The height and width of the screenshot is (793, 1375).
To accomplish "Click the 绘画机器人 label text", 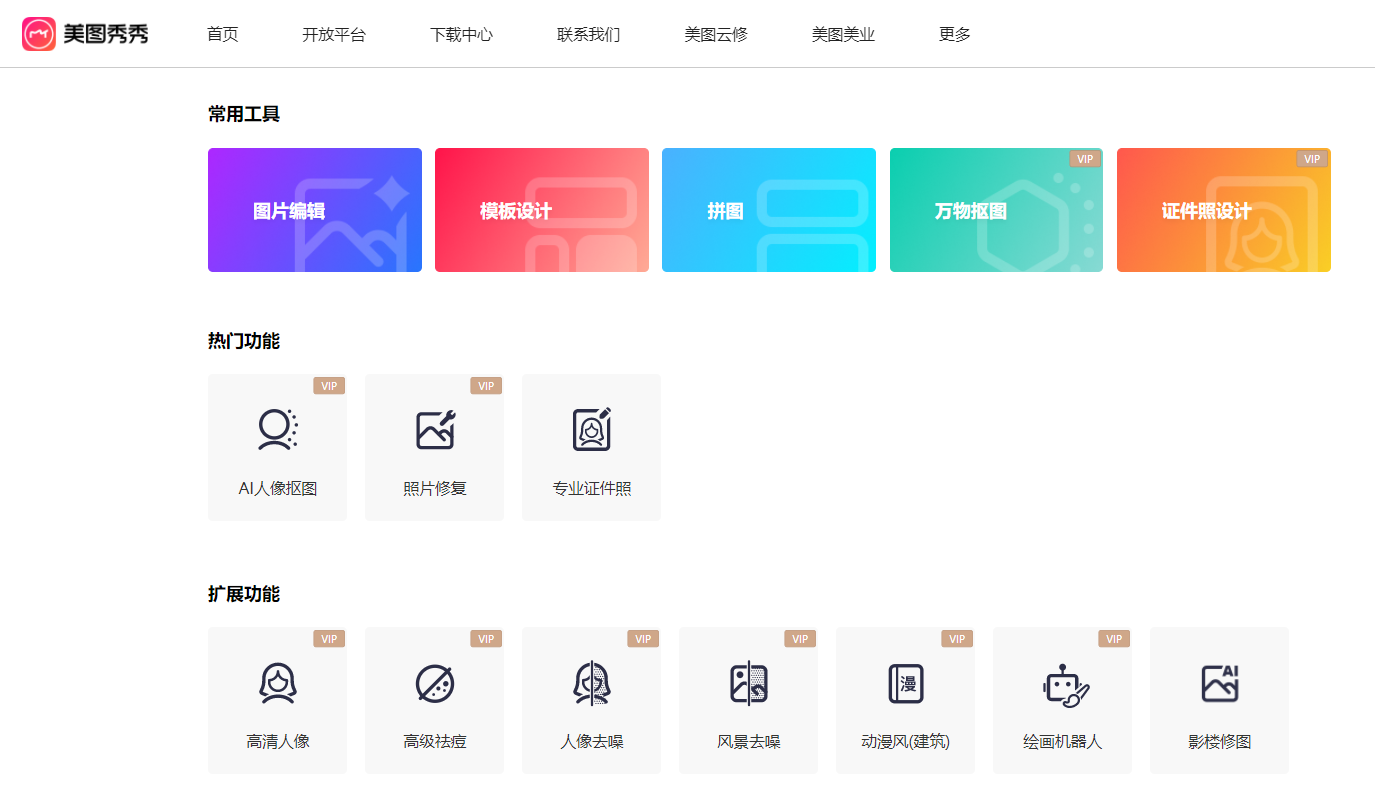I will click(1063, 742).
